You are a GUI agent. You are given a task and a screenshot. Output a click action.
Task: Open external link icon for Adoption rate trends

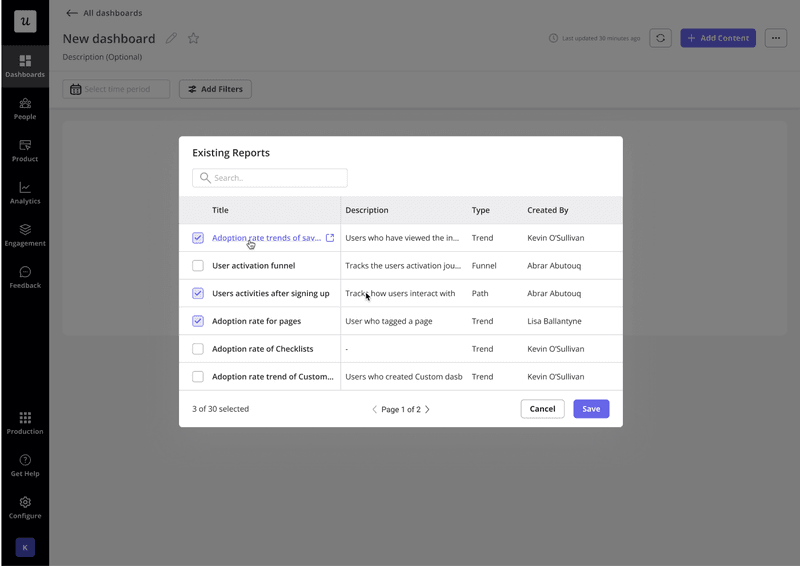pyautogui.click(x=330, y=238)
